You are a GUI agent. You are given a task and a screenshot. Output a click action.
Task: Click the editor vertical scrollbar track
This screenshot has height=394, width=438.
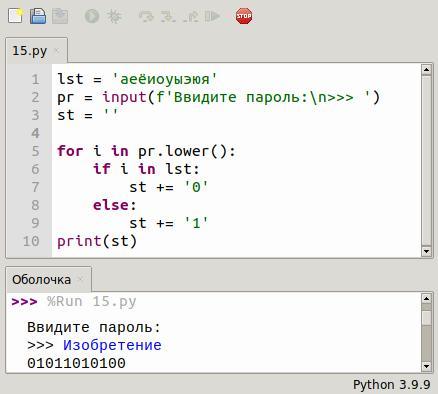click(x=426, y=160)
